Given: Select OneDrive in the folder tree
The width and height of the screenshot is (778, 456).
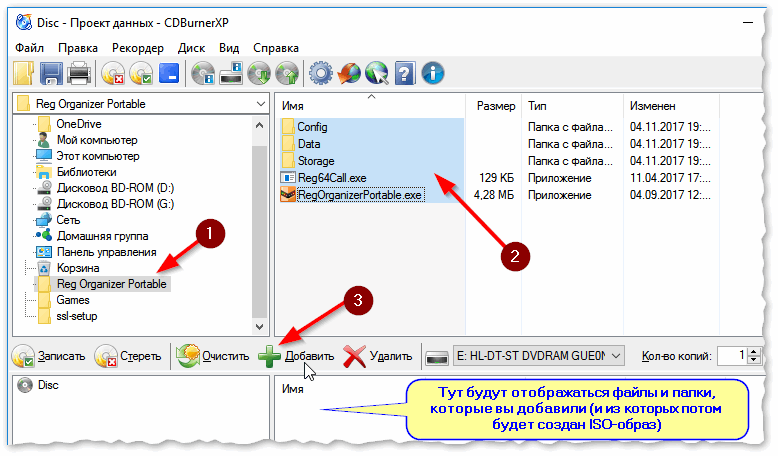Looking at the screenshot, I should 78,124.
